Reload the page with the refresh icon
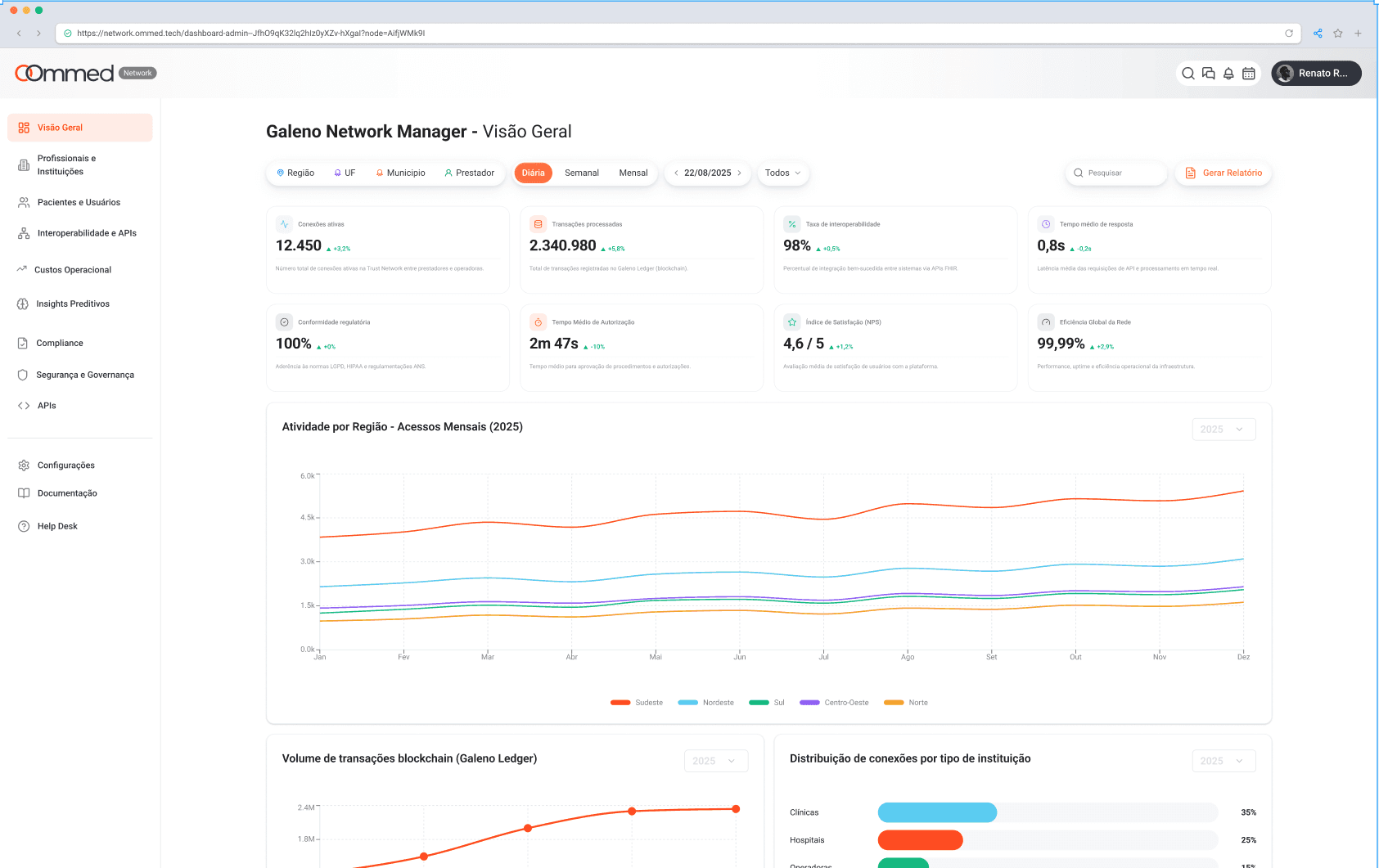 tap(1289, 34)
